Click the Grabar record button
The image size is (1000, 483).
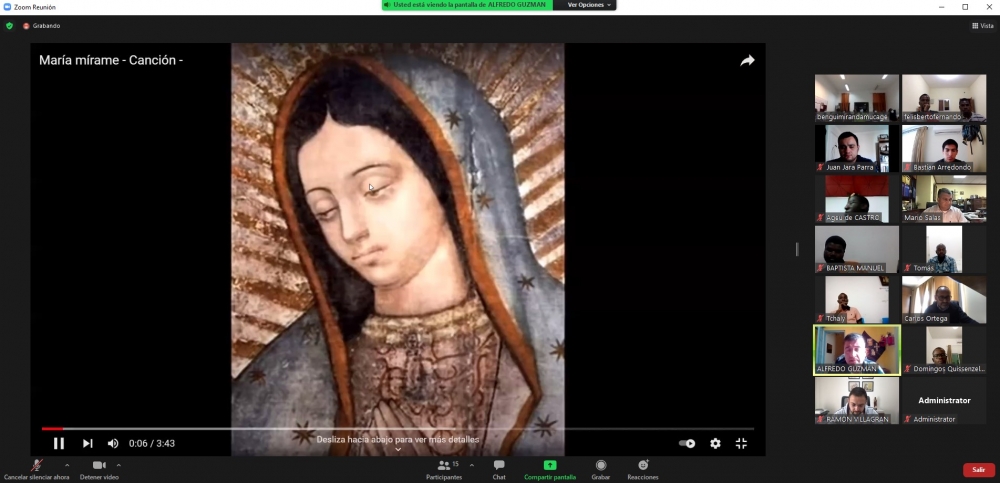[x=600, y=469]
